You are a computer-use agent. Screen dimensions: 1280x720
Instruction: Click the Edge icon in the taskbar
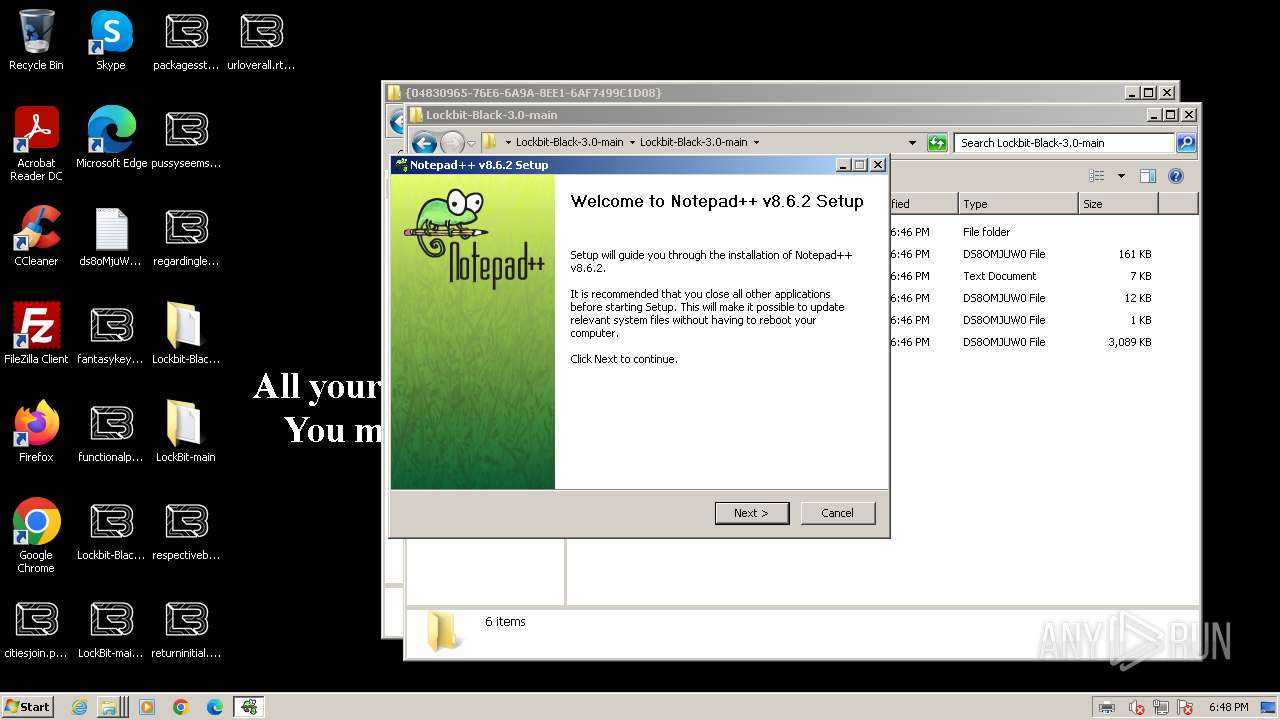pyautogui.click(x=215, y=707)
